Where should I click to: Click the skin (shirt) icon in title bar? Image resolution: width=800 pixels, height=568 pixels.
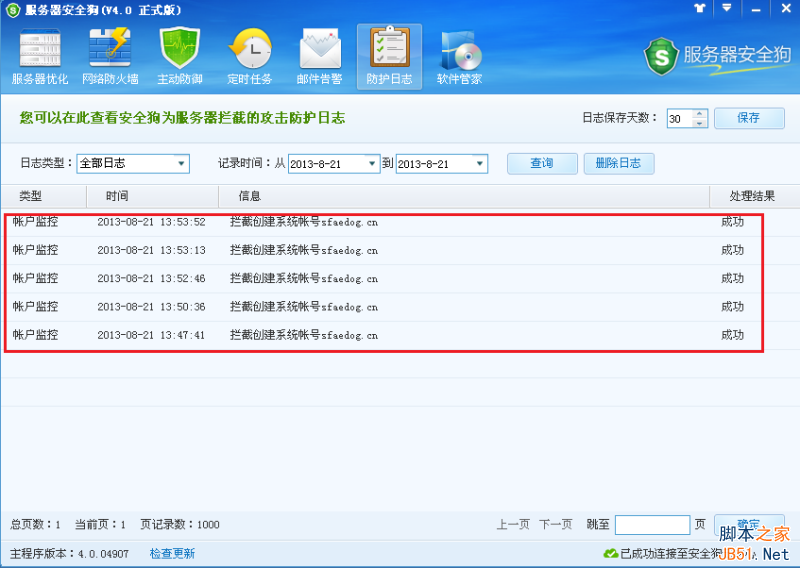coord(699,8)
